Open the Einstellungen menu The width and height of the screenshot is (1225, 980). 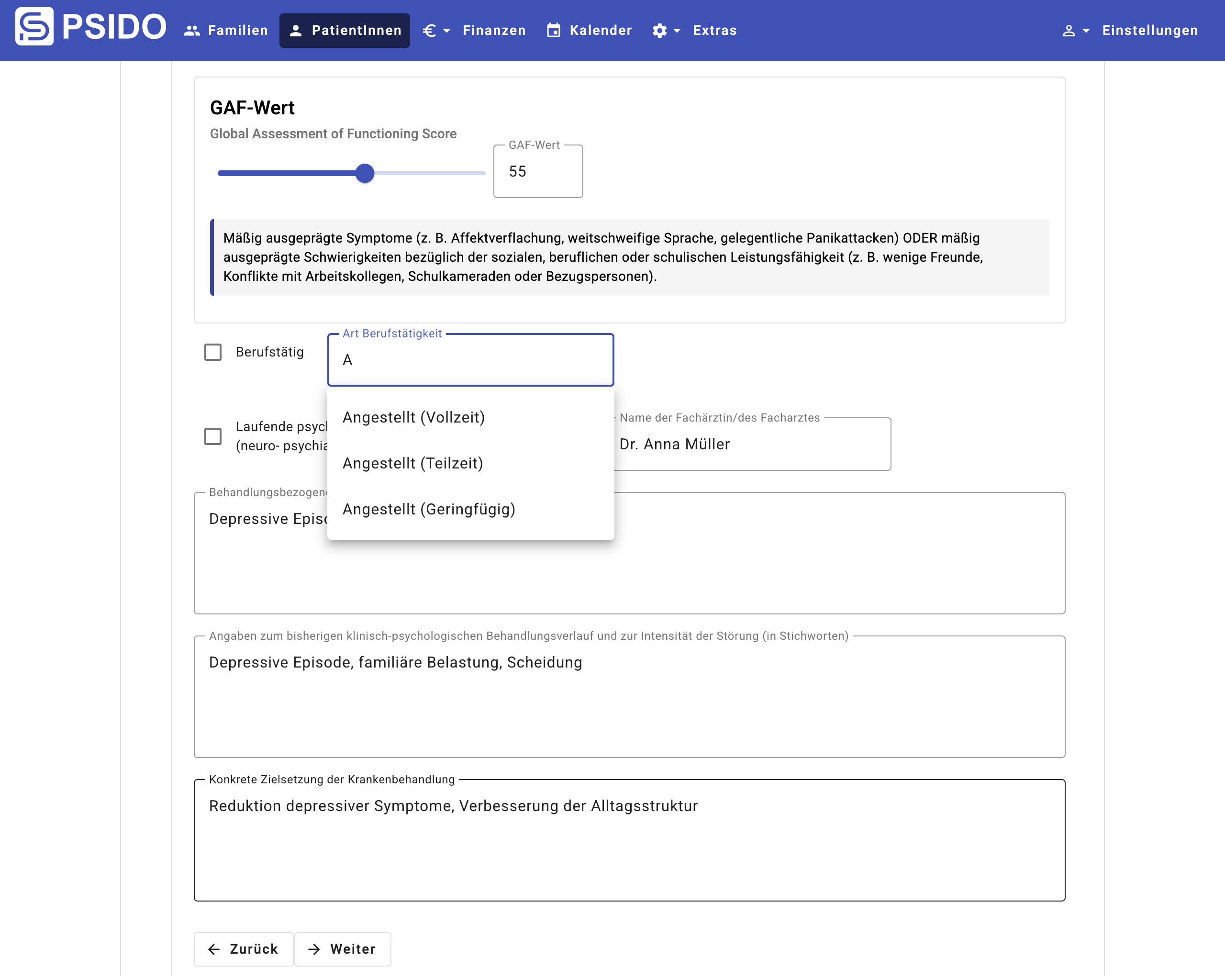(x=1149, y=31)
